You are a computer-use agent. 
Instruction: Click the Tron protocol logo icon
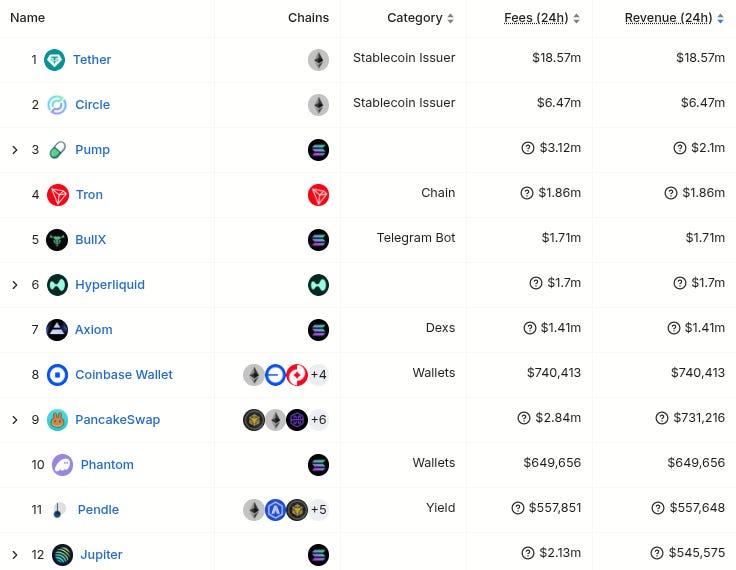58,195
